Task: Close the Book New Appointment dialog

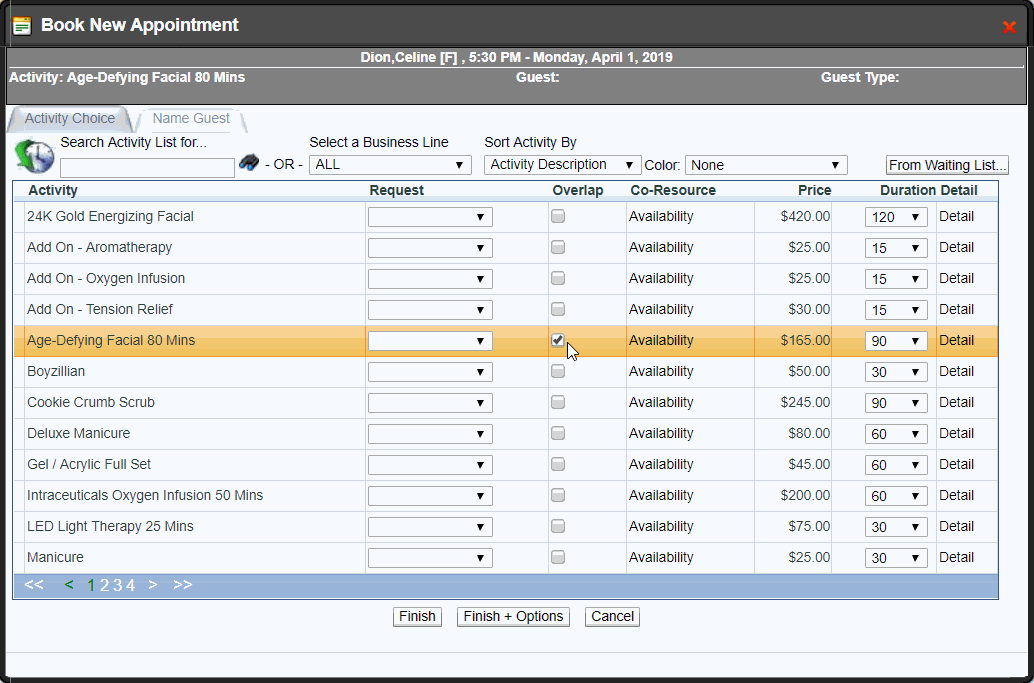Action: 1009,27
